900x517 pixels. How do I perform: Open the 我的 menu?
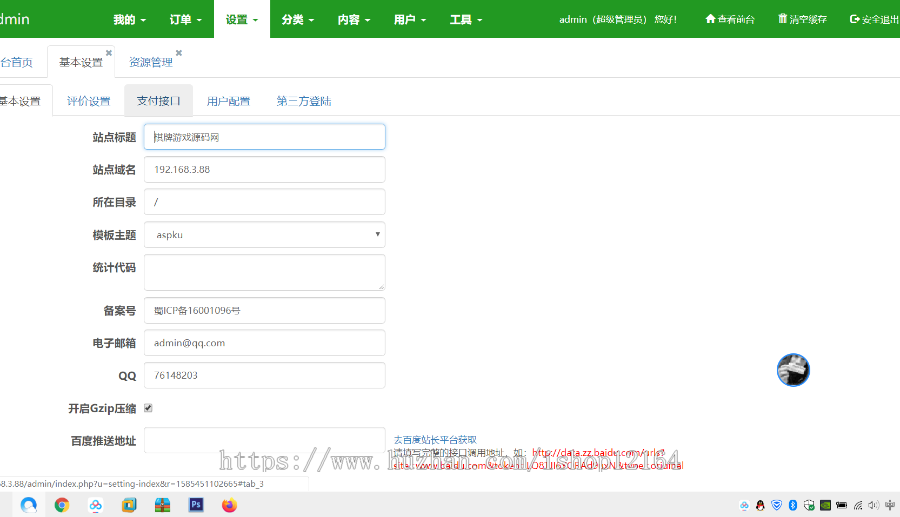(129, 20)
